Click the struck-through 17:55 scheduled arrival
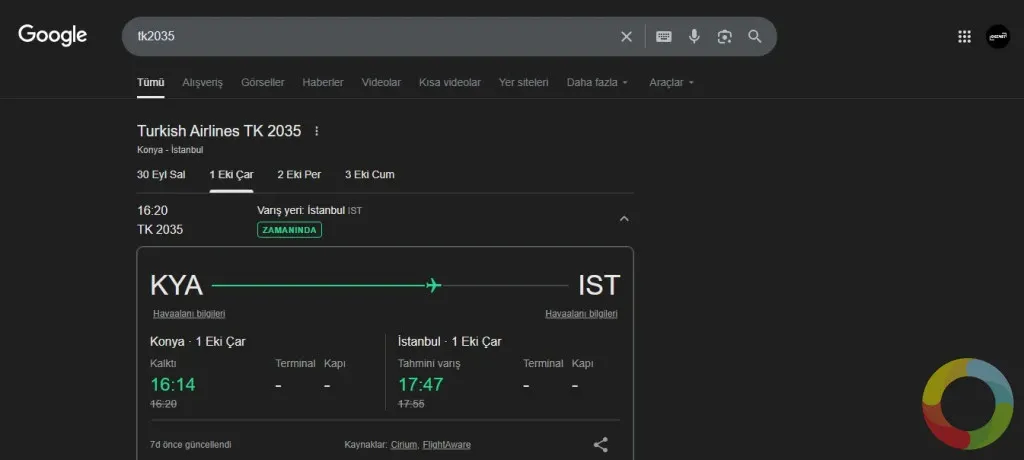 pyautogui.click(x=411, y=404)
